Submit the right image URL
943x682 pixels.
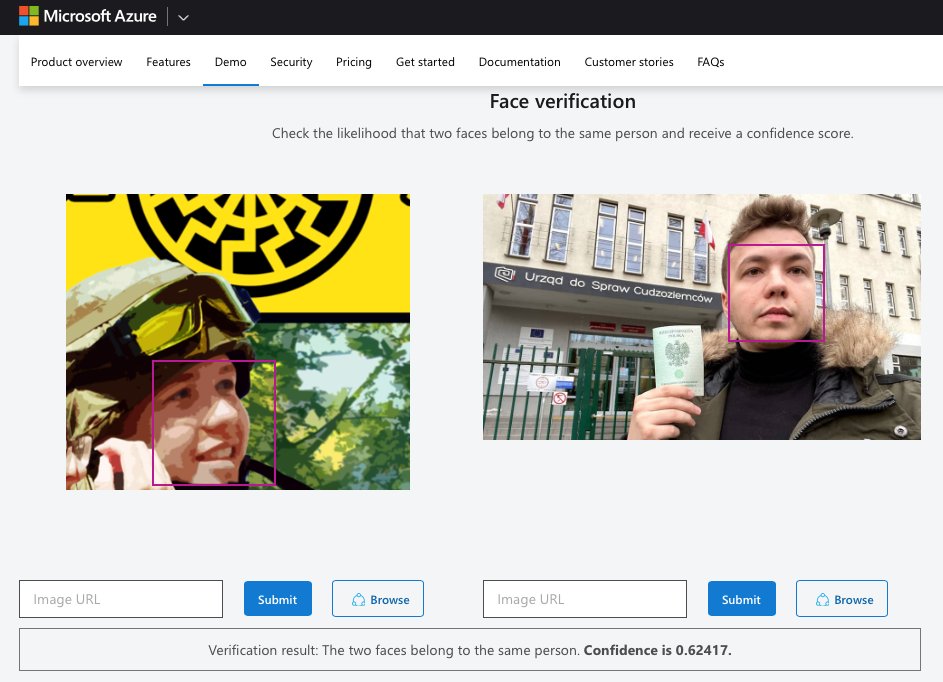[x=742, y=598]
